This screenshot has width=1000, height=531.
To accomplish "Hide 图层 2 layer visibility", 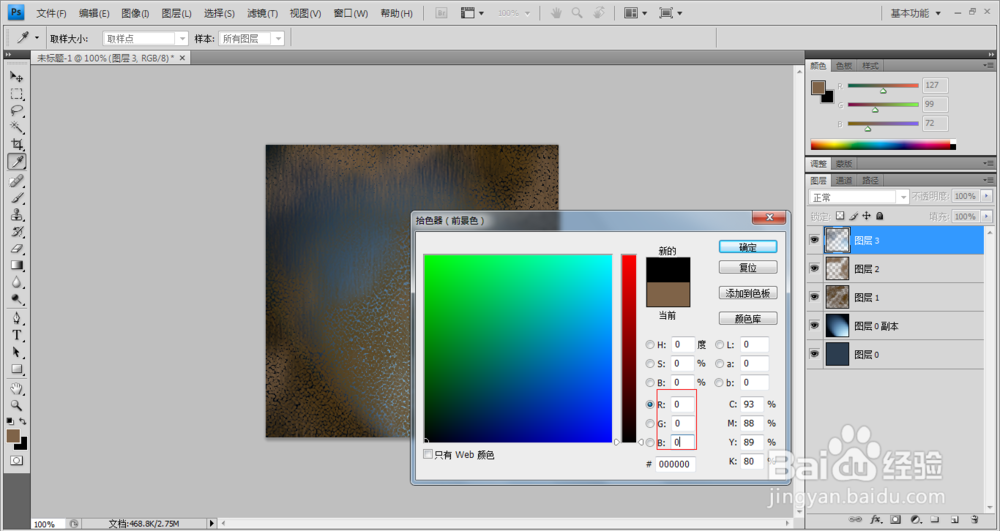I will (x=814, y=269).
